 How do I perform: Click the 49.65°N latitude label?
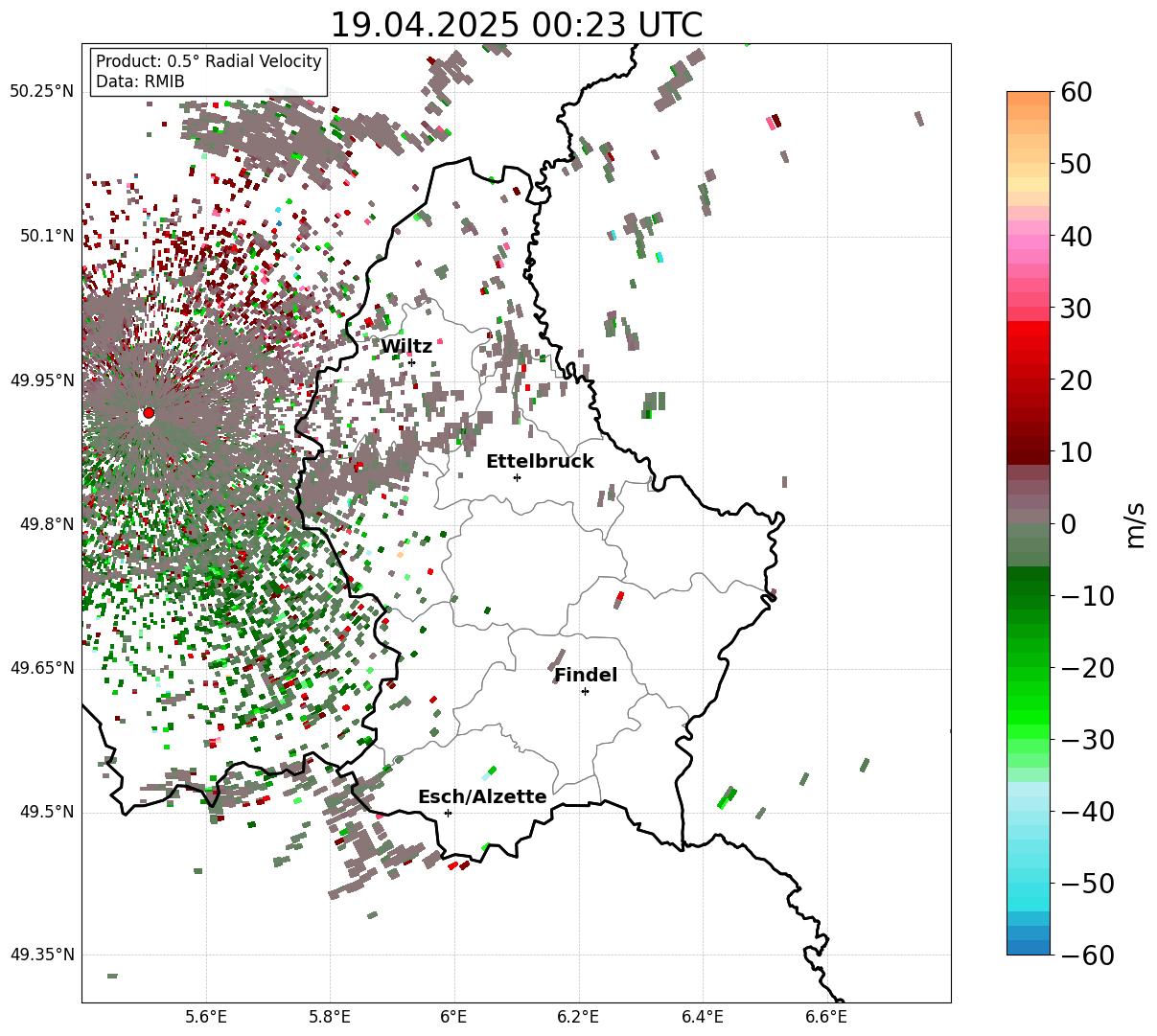point(41,668)
